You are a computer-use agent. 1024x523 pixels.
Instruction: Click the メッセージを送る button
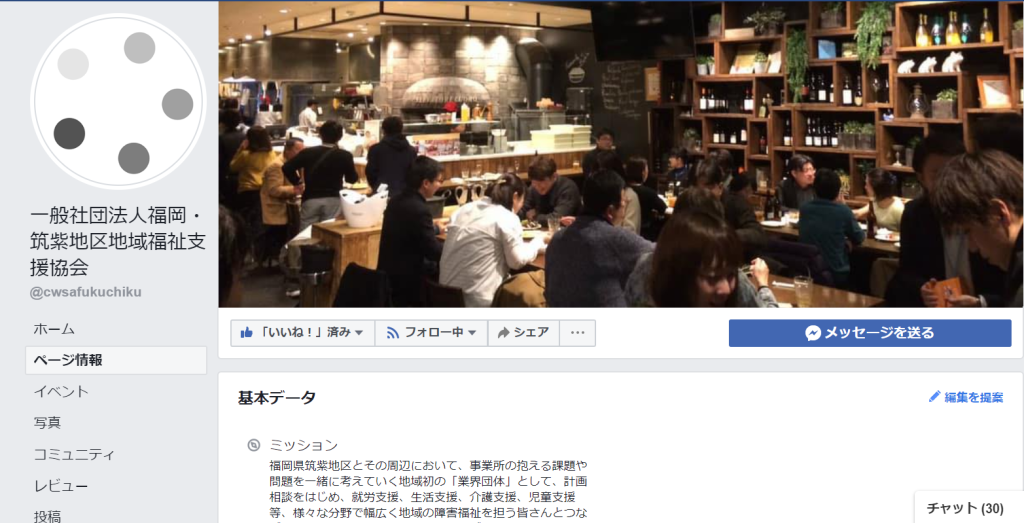(x=870, y=333)
